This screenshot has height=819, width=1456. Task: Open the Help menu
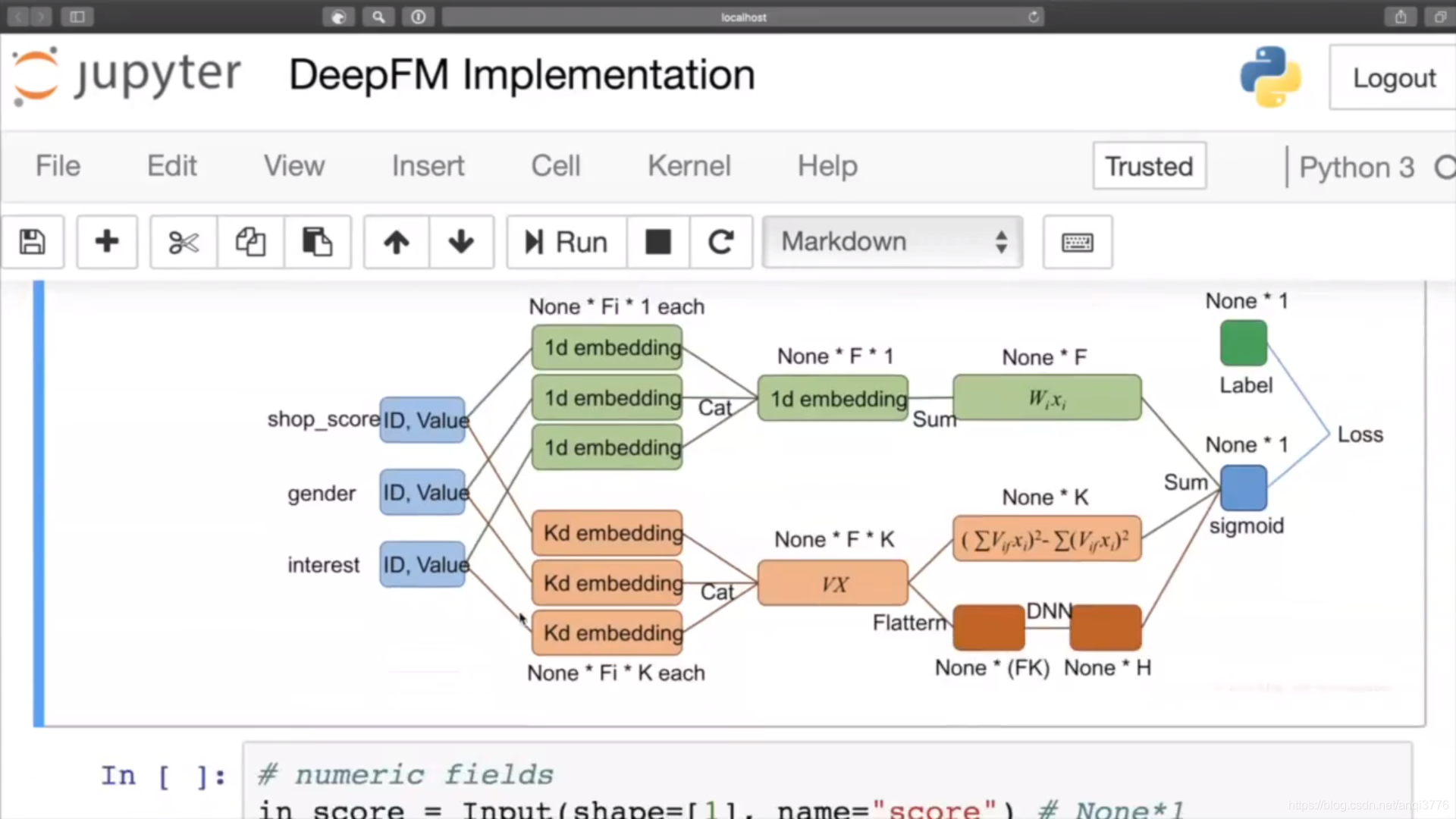827,166
